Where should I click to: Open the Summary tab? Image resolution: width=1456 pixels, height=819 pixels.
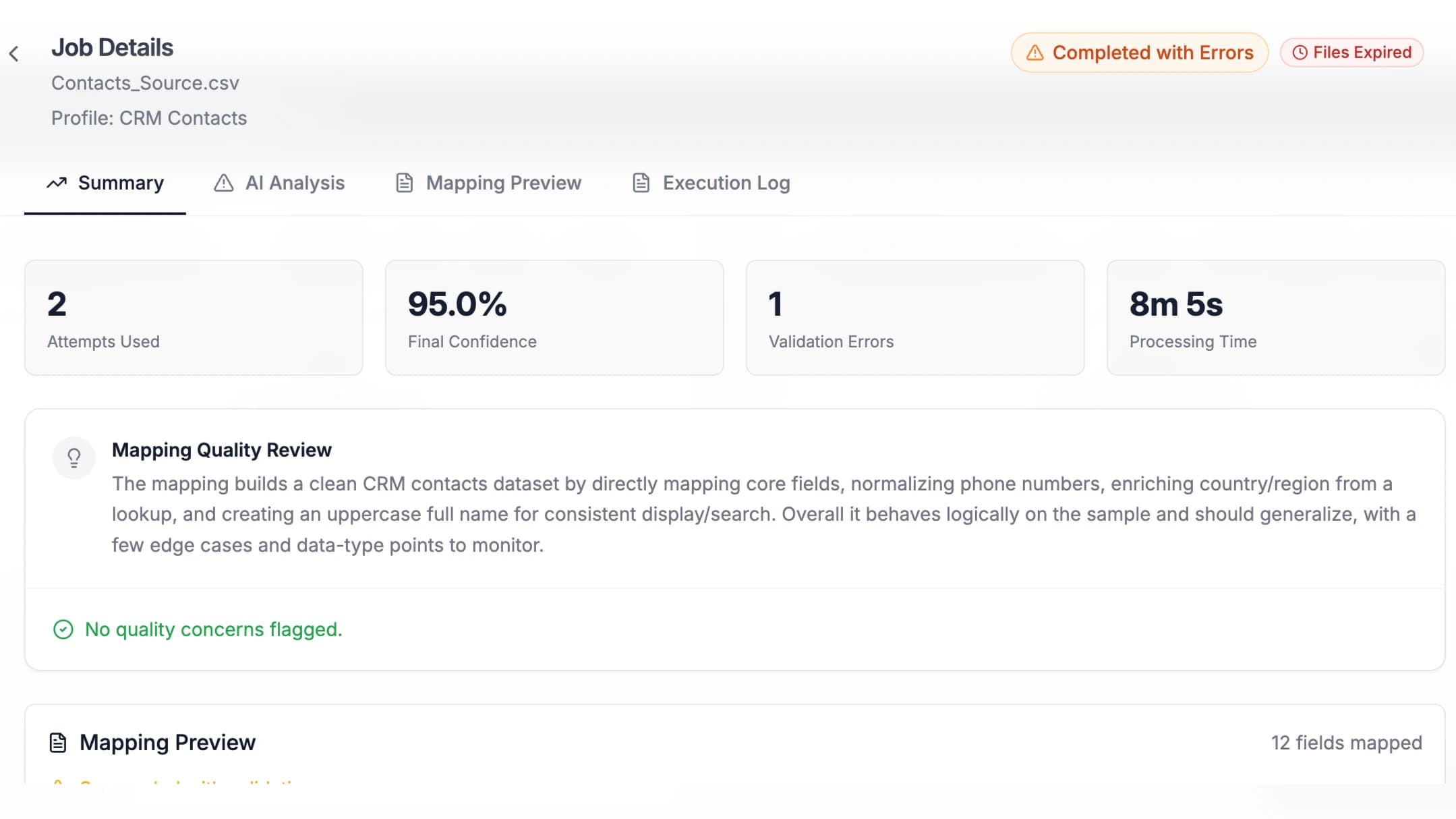[105, 183]
